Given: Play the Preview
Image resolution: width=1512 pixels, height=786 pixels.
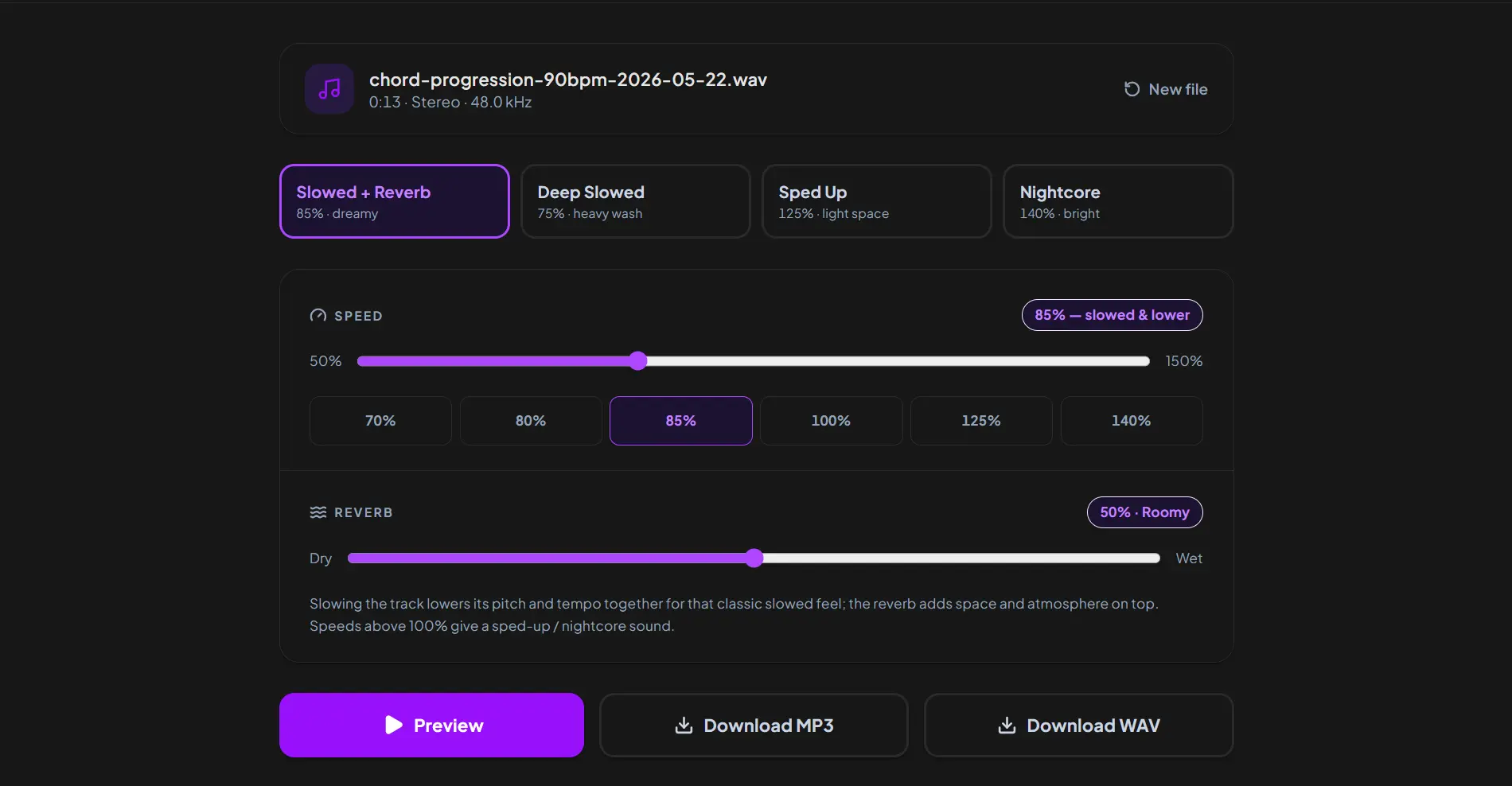Looking at the screenshot, I should (x=431, y=725).
